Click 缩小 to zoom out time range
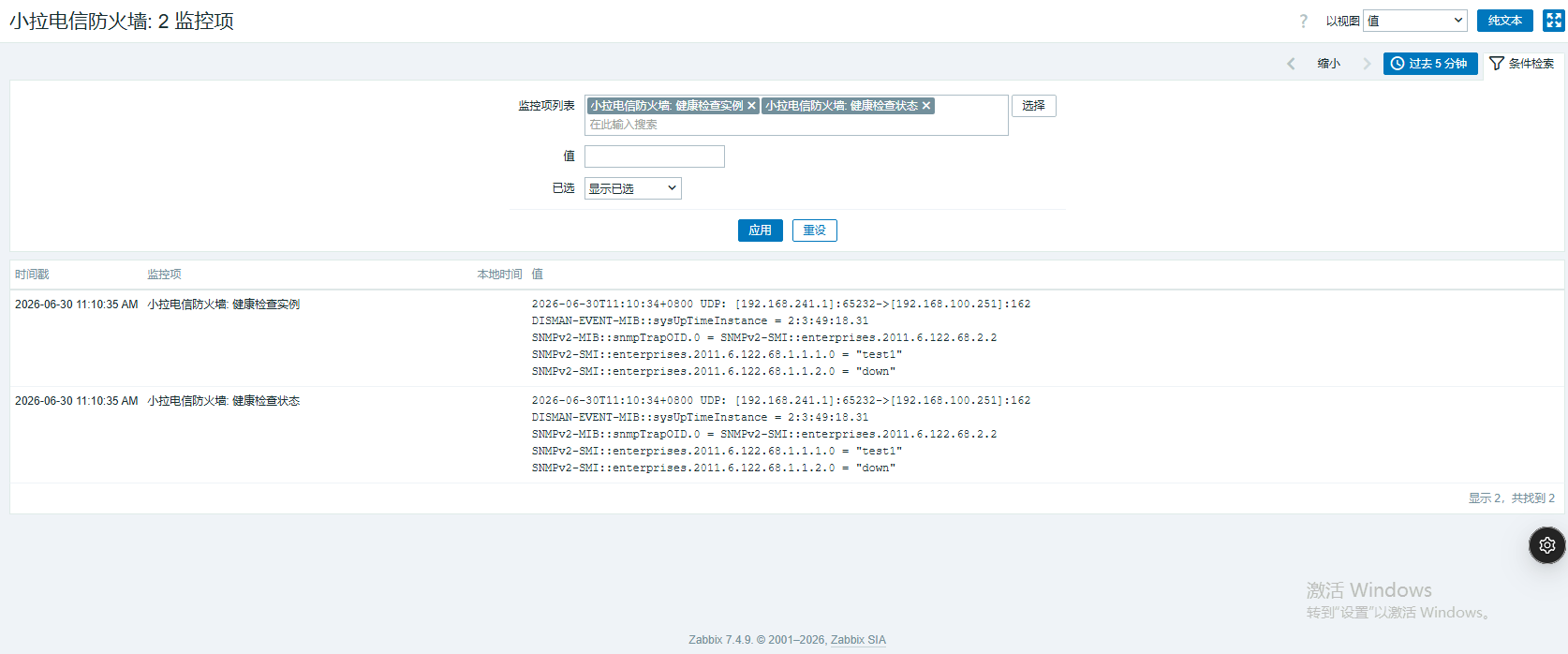The height and width of the screenshot is (654, 1568). tap(1328, 64)
